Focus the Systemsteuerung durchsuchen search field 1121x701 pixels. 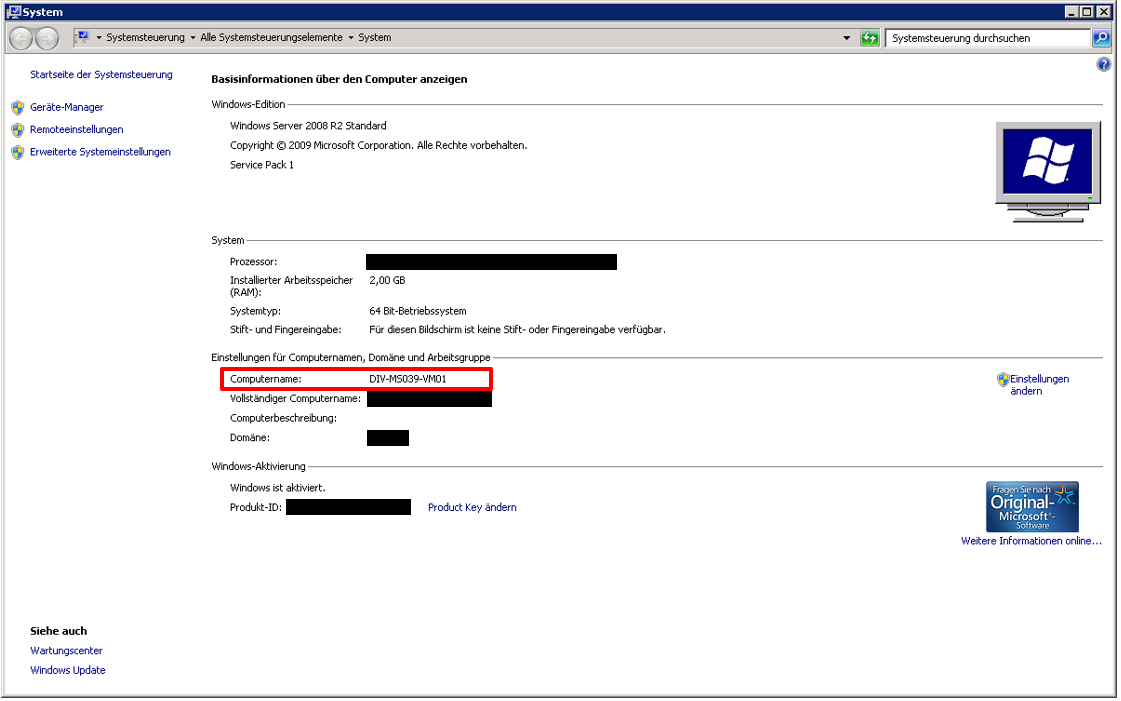[988, 38]
